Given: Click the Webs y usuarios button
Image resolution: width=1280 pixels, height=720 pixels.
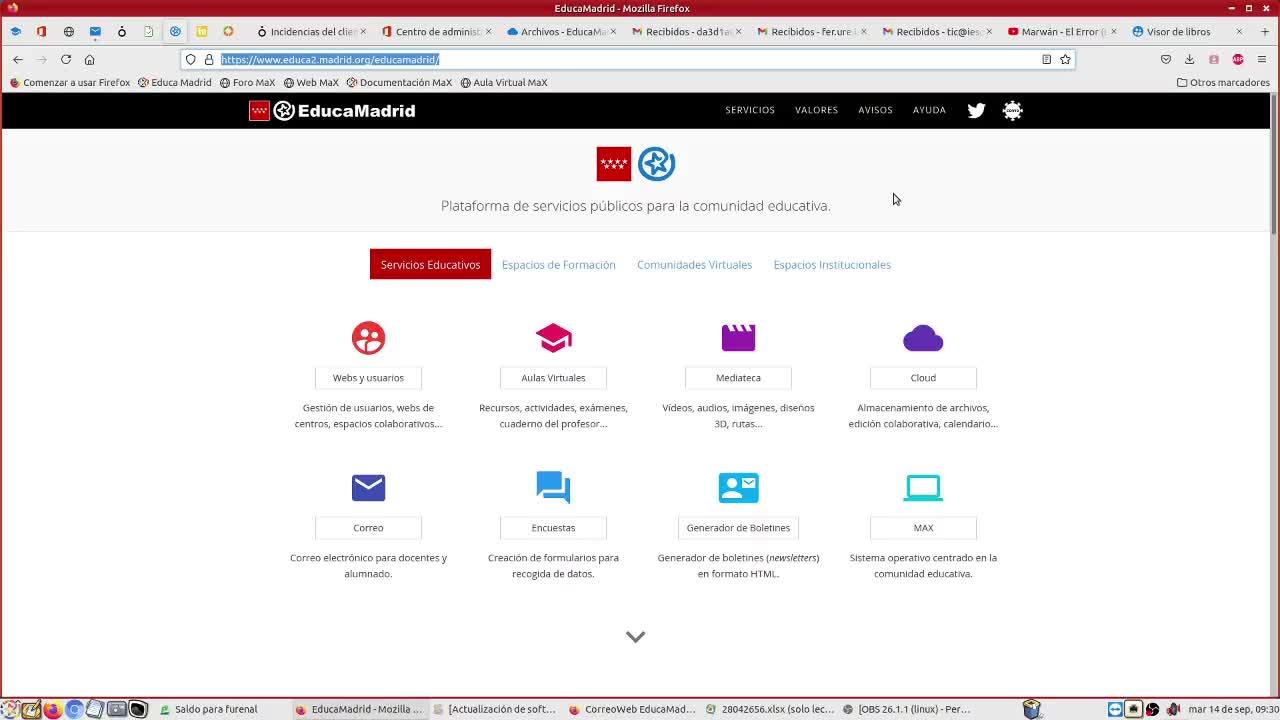Looking at the screenshot, I should tap(368, 378).
